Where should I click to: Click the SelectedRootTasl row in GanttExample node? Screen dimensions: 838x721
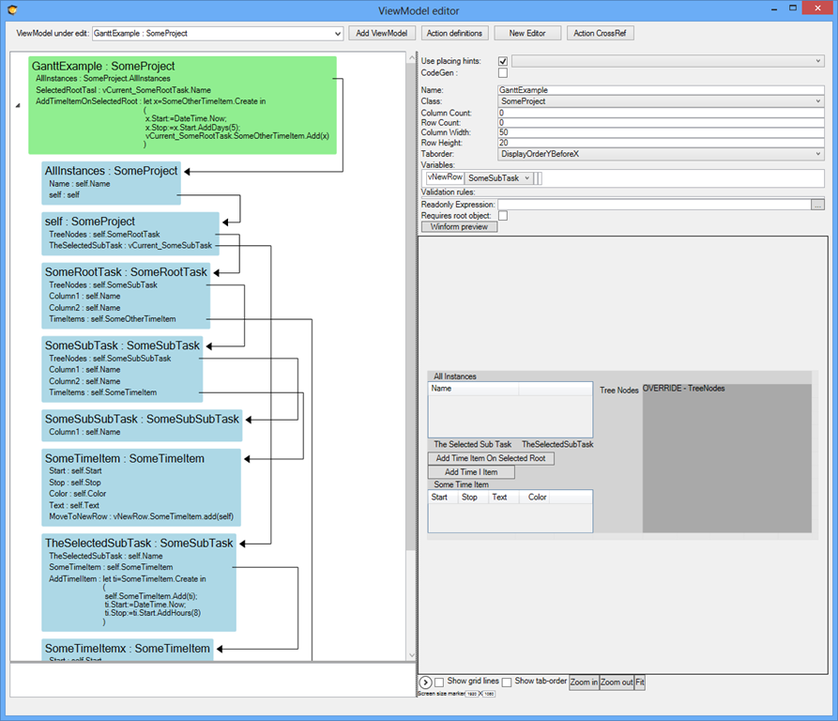(x=123, y=90)
